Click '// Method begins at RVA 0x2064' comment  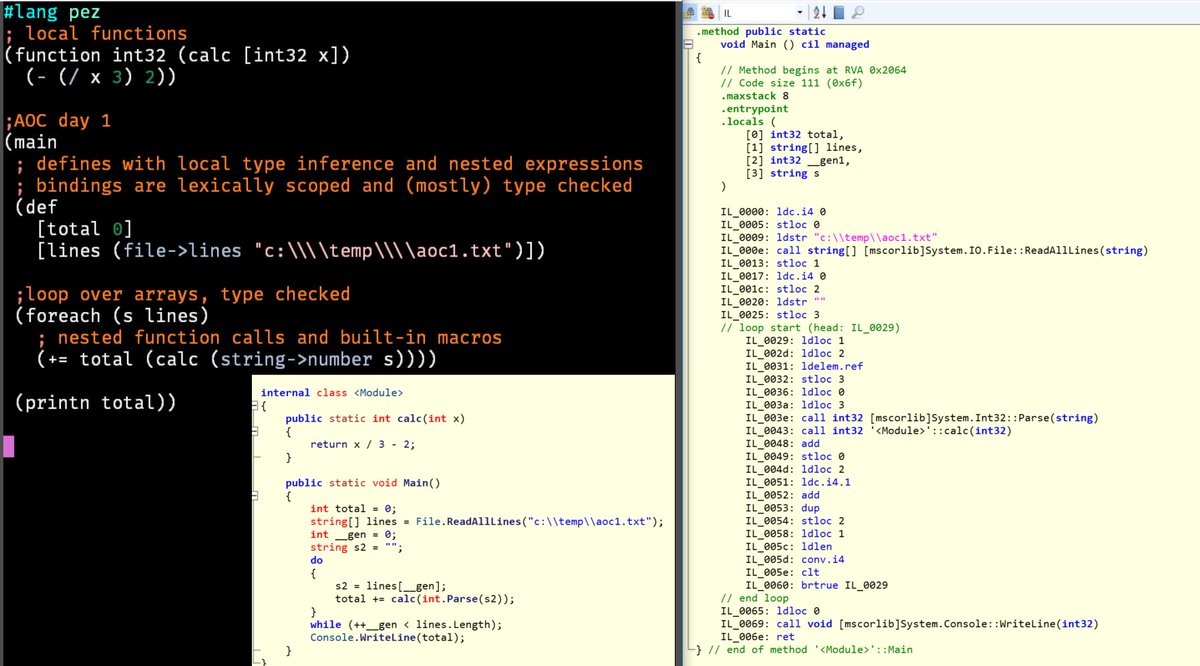coord(814,70)
